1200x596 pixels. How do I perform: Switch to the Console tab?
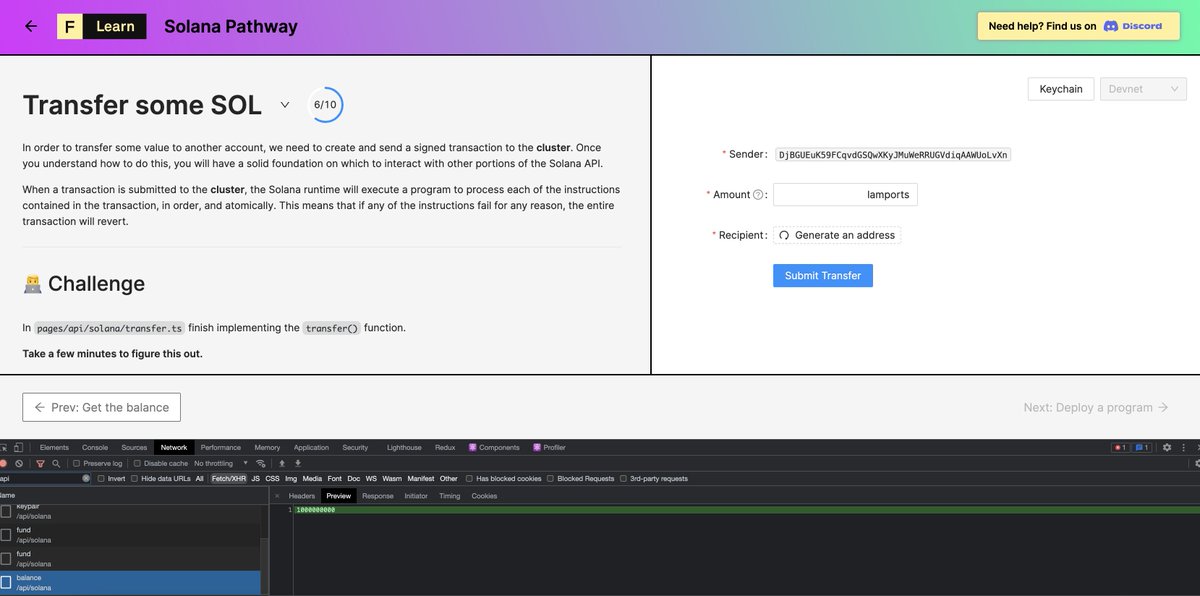pos(95,448)
